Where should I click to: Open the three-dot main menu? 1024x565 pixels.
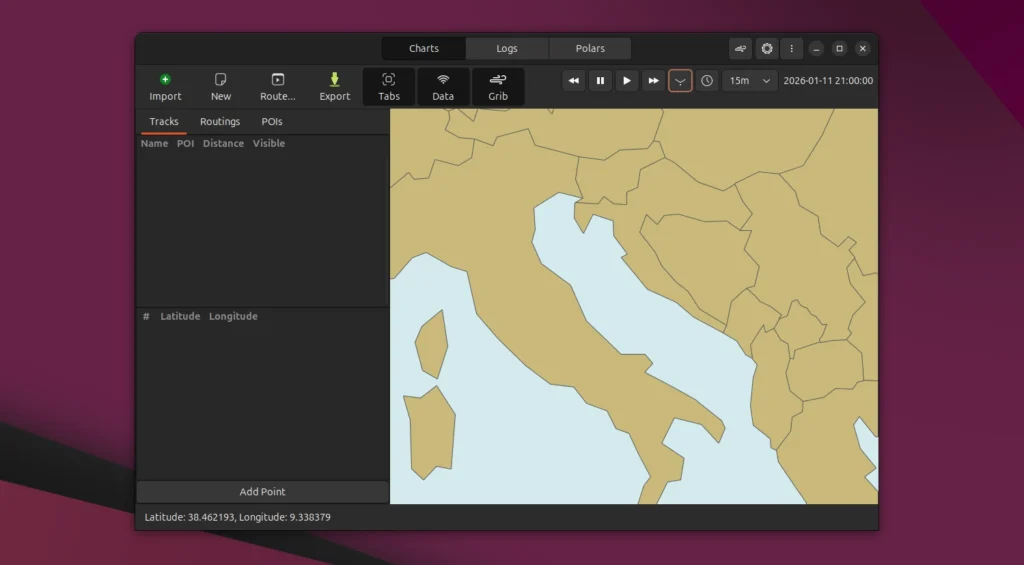(x=792, y=48)
